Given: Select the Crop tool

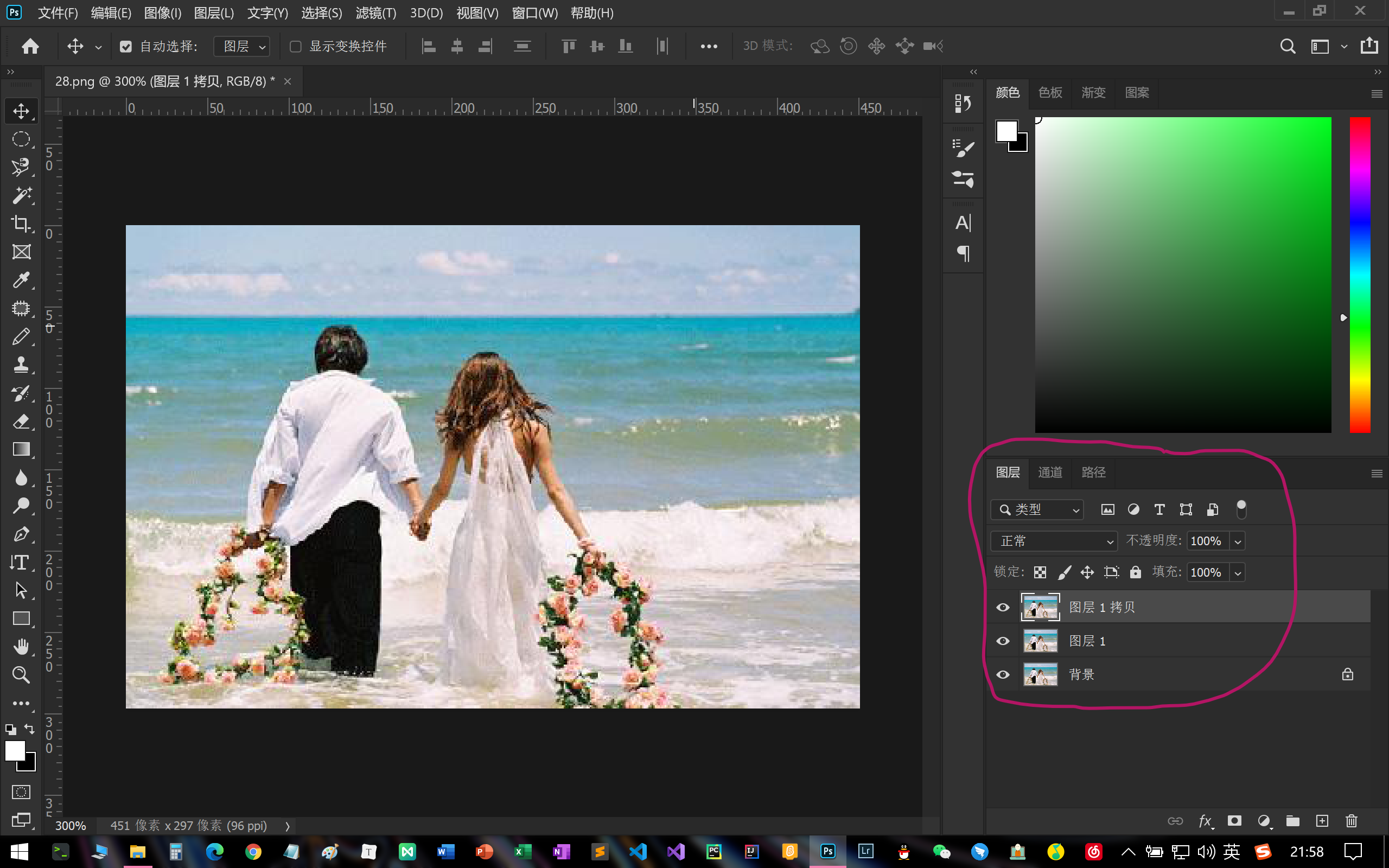Looking at the screenshot, I should point(21,222).
